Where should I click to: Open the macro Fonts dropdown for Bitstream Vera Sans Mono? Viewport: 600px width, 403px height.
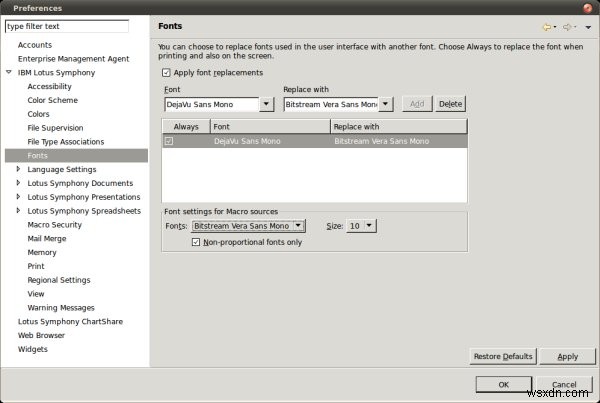[298, 226]
